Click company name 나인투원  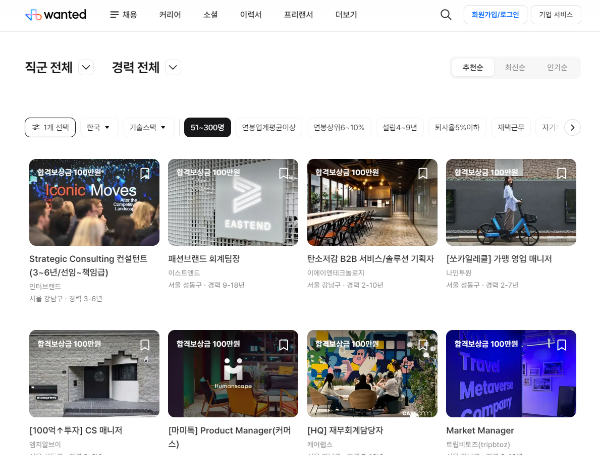(459, 273)
